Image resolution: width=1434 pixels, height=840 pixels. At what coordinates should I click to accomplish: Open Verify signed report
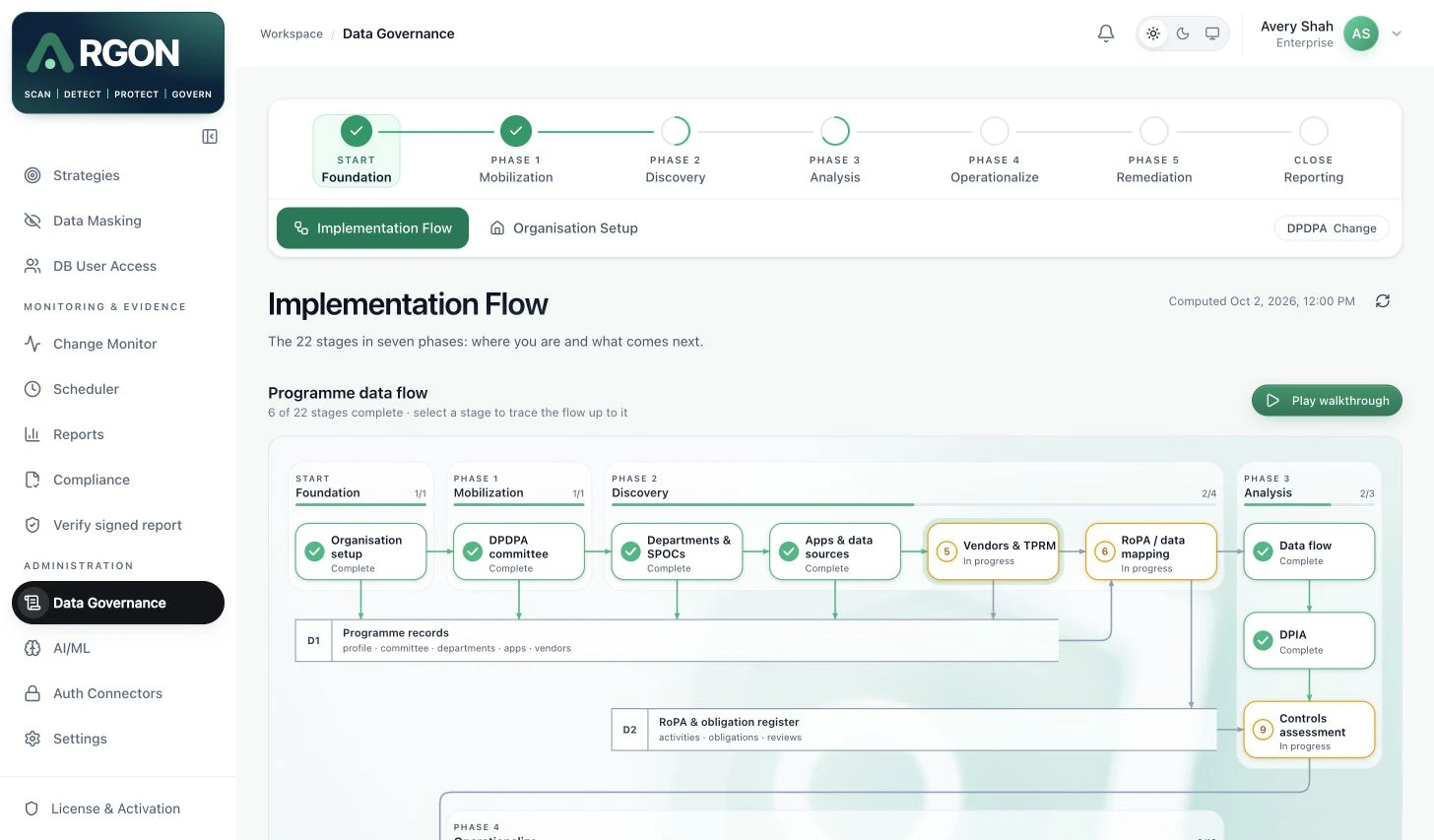pyautogui.click(x=118, y=525)
